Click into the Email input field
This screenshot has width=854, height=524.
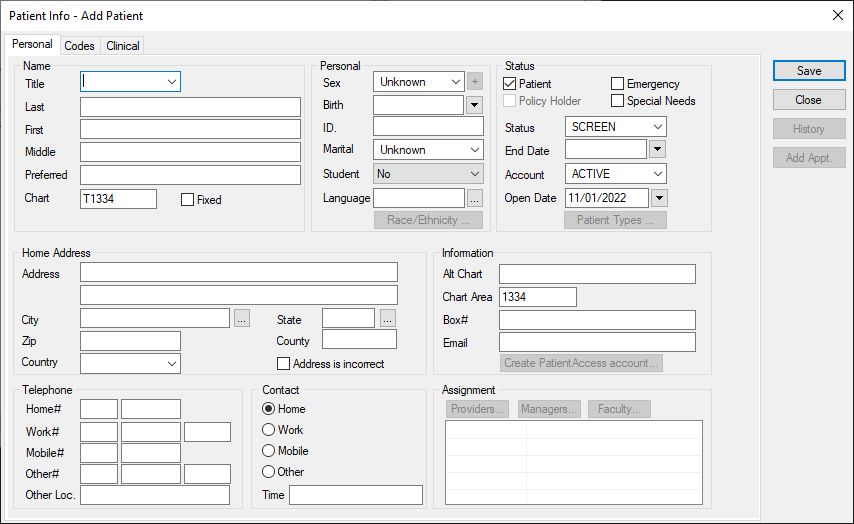pyautogui.click(x=597, y=342)
